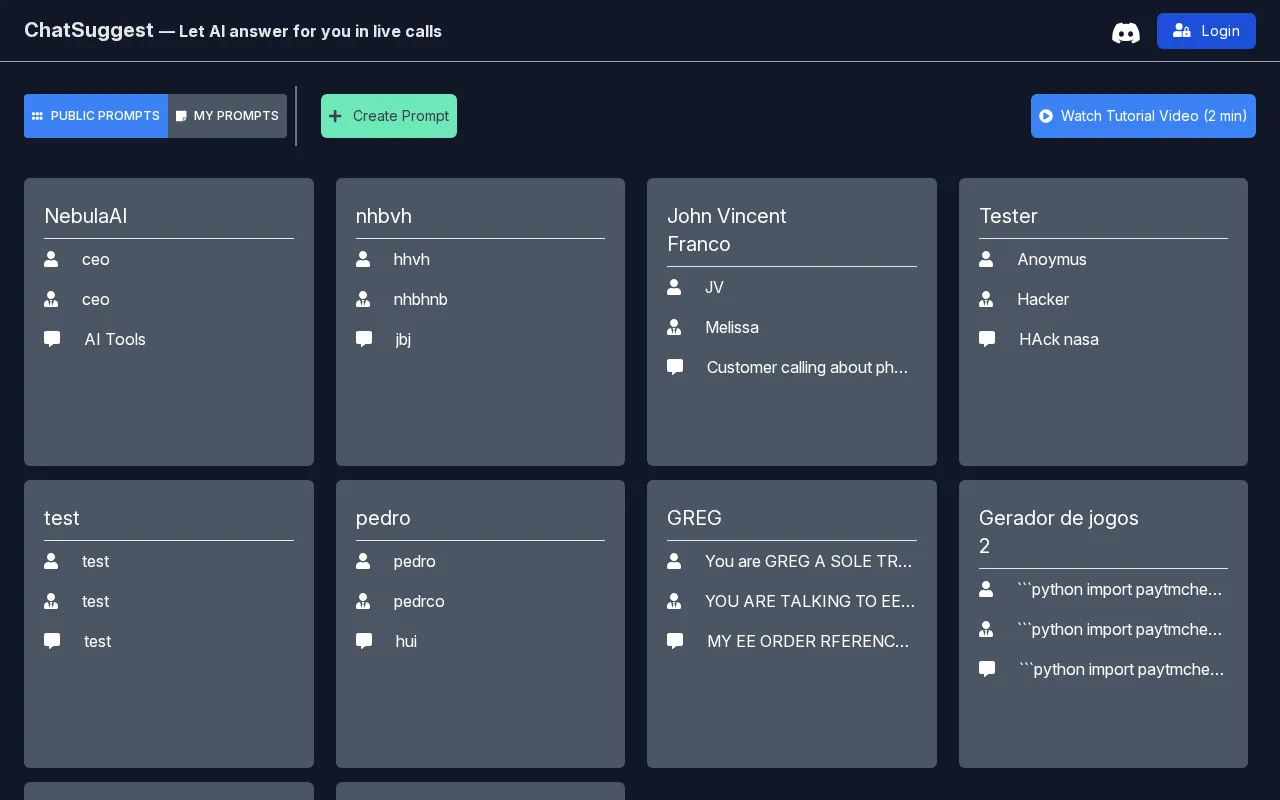This screenshot has width=1280, height=800.
Task: Click the grid icon in Public Prompts tab
Action: tap(37, 116)
